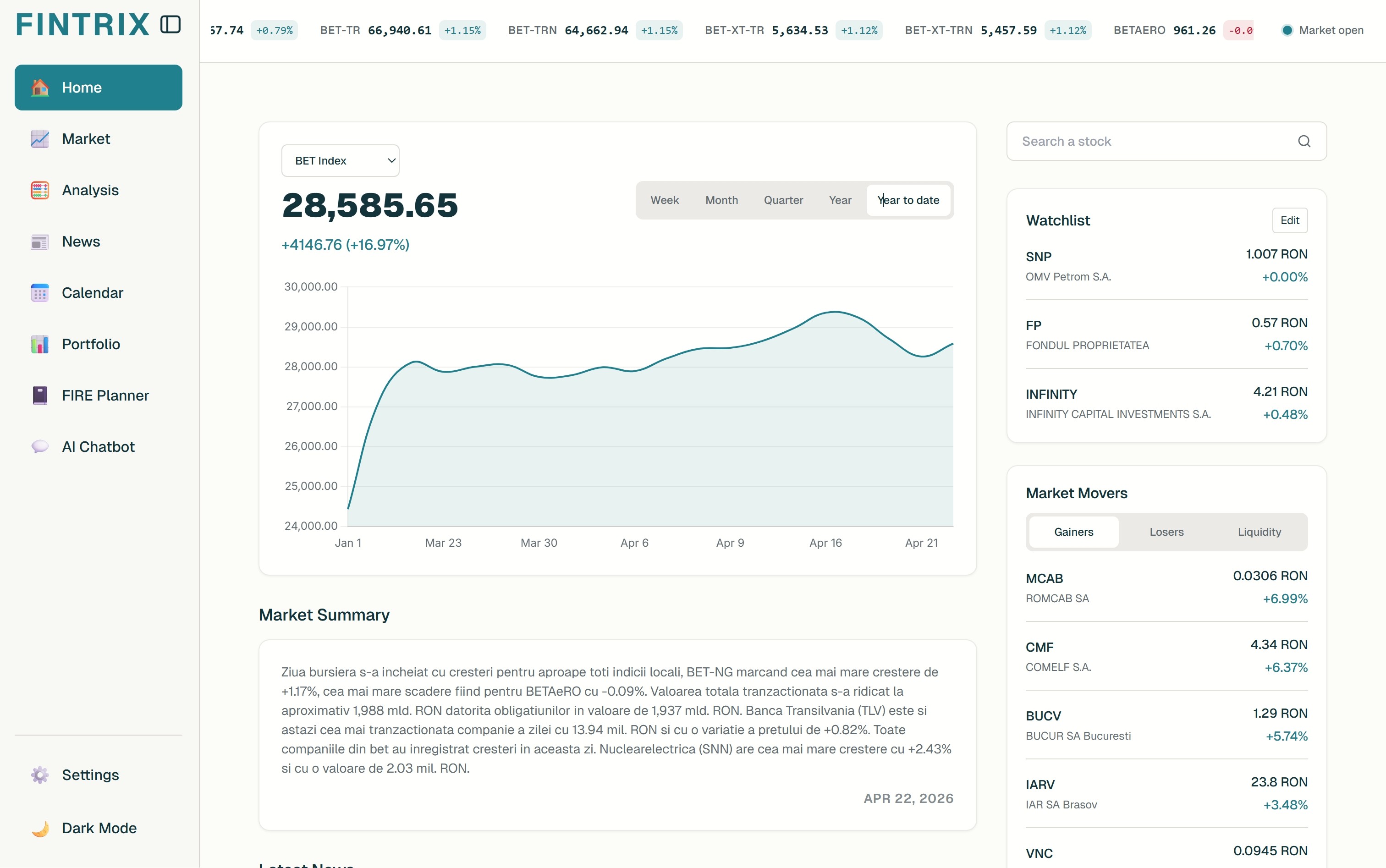The image size is (1386, 868).
Task: Open the FIRE Planner book icon
Action: point(39,396)
